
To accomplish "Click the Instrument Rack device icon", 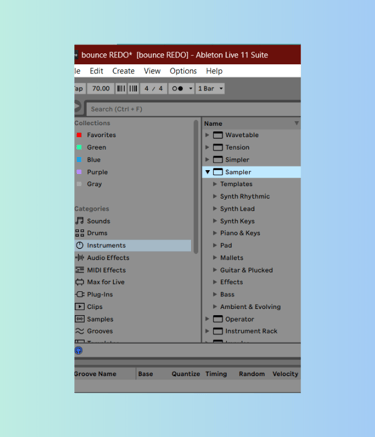I will (x=218, y=331).
